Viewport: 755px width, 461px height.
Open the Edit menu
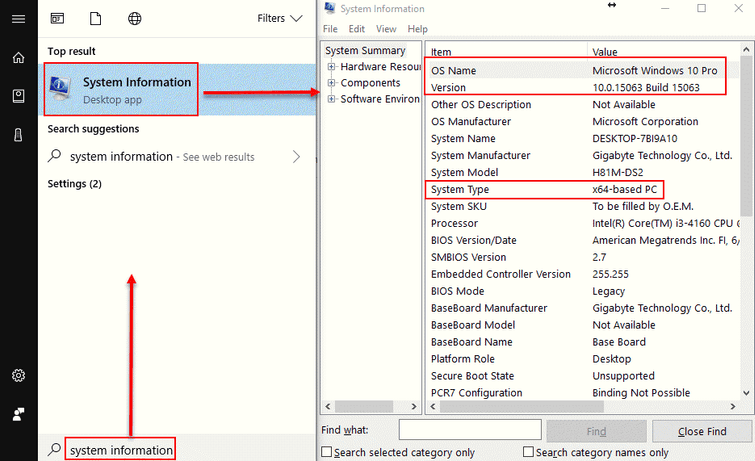356,29
